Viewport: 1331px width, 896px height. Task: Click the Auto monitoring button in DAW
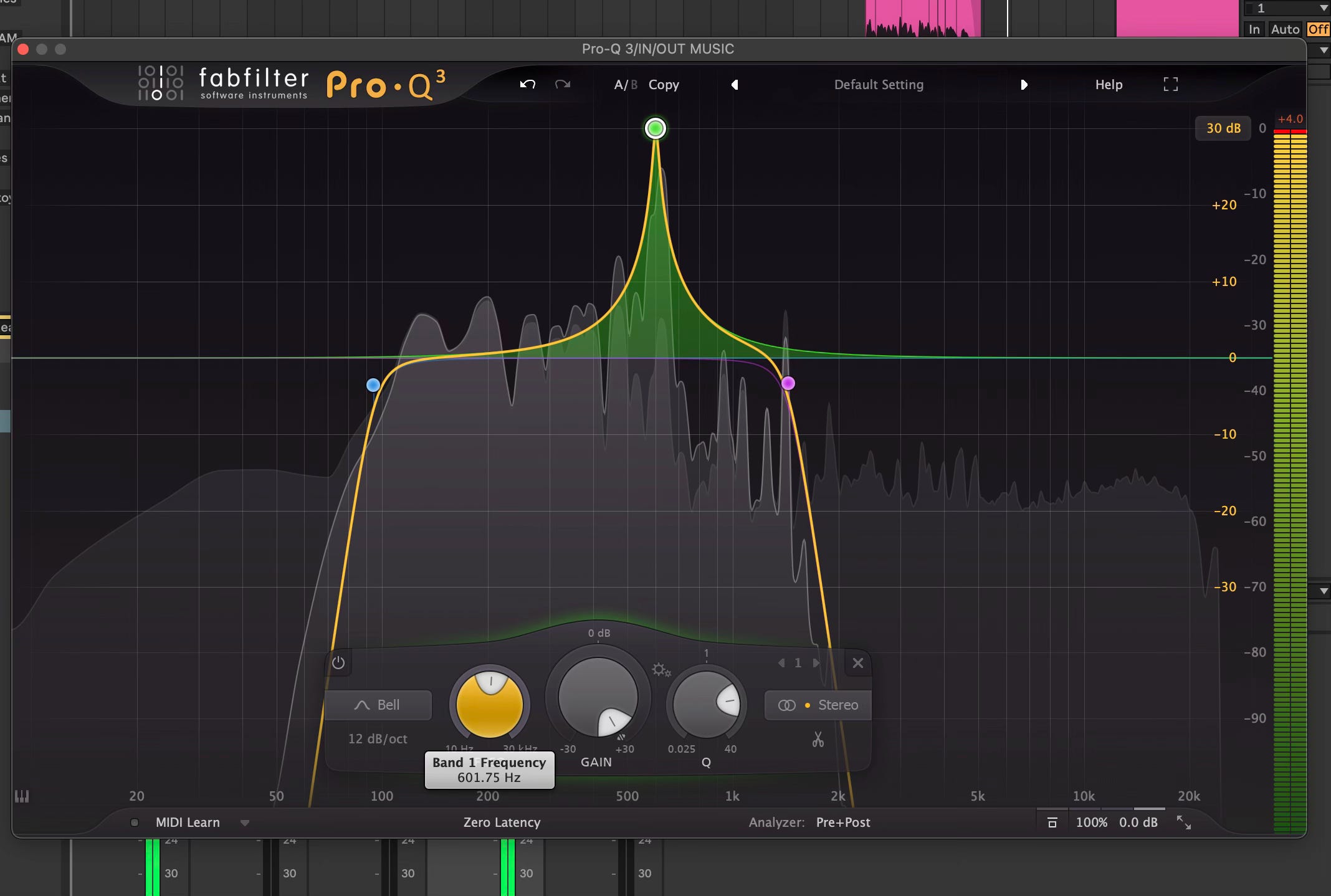tap(1285, 29)
